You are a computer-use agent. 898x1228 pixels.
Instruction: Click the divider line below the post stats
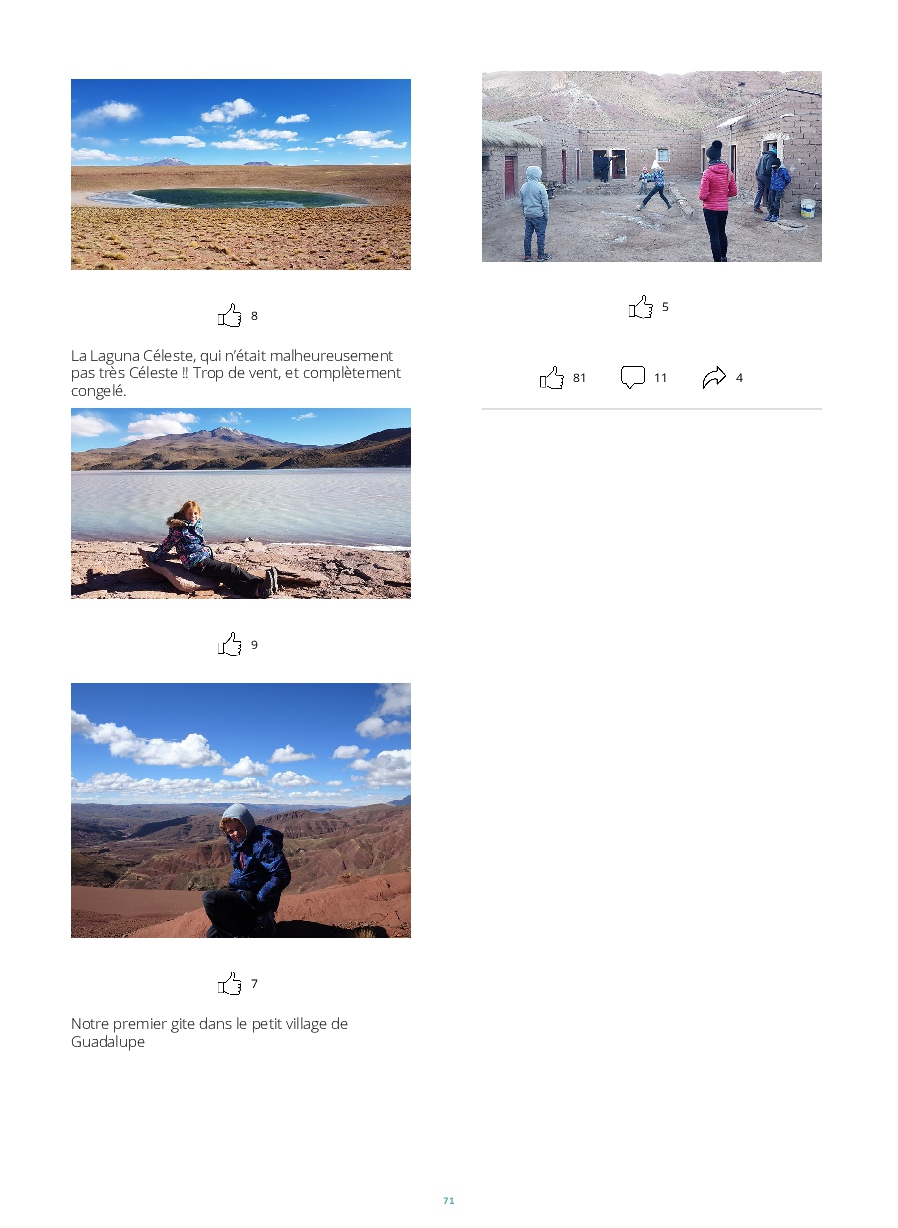point(652,409)
